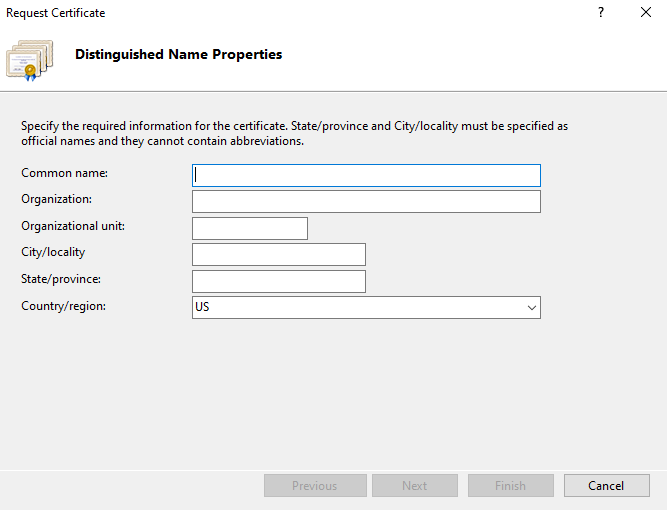Viewport: 667px width, 510px height.
Task: Click the 'Organizational unit:' label
Action: coord(73,226)
